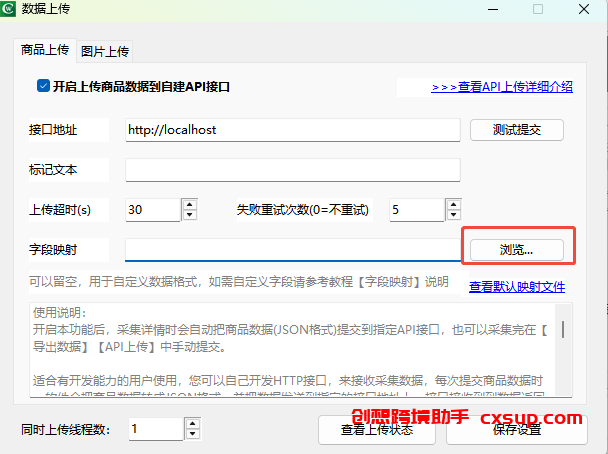Switch to the 图片上传 tab
Image resolution: width=608 pixels, height=454 pixels.
pyautogui.click(x=105, y=51)
